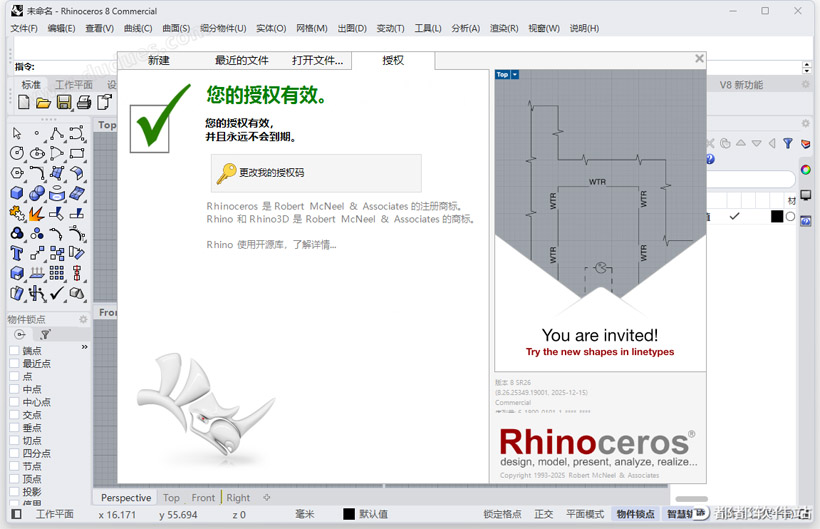Enable the 四分点 object snap checkbox

pyautogui.click(x=15, y=453)
